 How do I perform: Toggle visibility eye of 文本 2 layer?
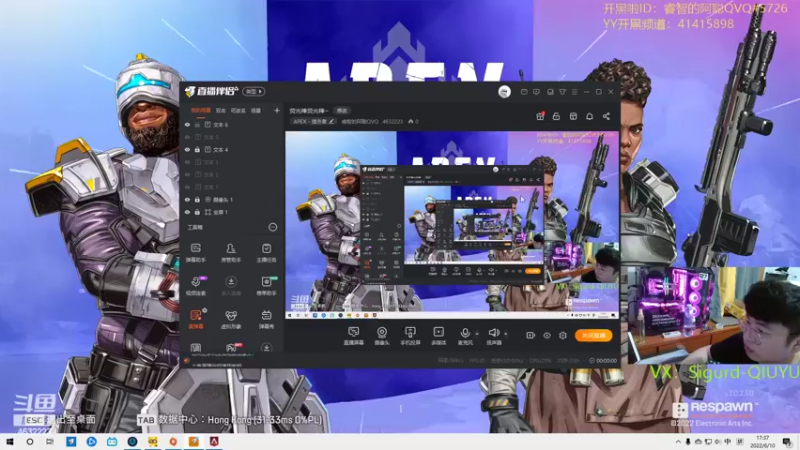pos(187,174)
